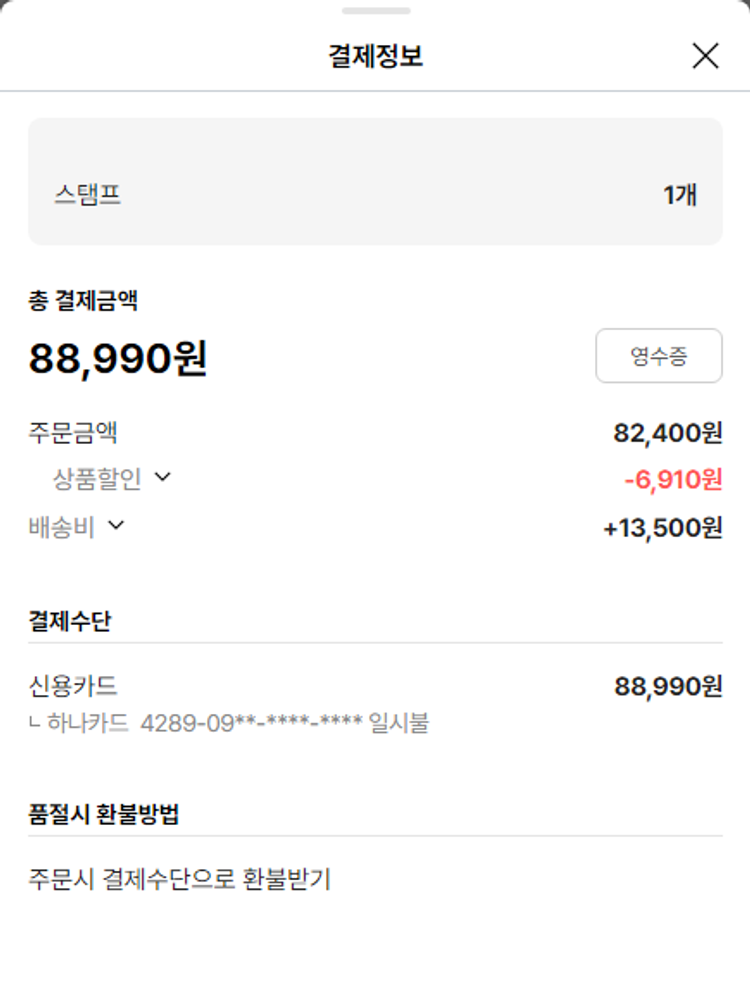Image resolution: width=750 pixels, height=998 pixels.
Task: Click the 82,400원 order amount value
Action: pyautogui.click(x=667, y=433)
